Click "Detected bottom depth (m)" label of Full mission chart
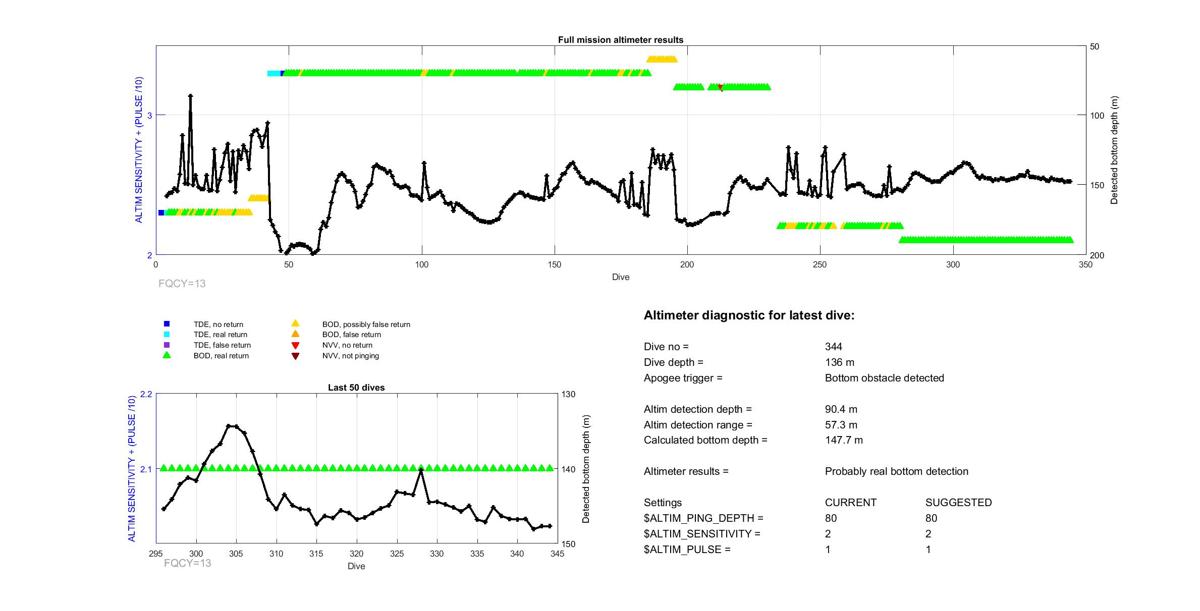Viewport: 1200px width, 611px height. (1115, 151)
